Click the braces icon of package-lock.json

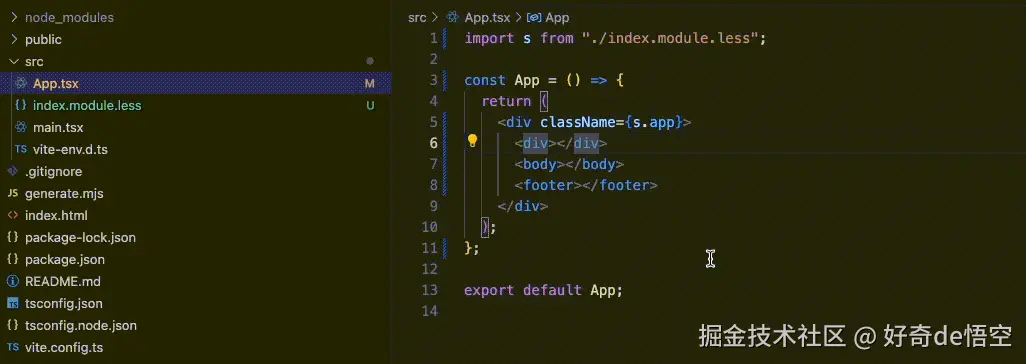[x=12, y=237]
